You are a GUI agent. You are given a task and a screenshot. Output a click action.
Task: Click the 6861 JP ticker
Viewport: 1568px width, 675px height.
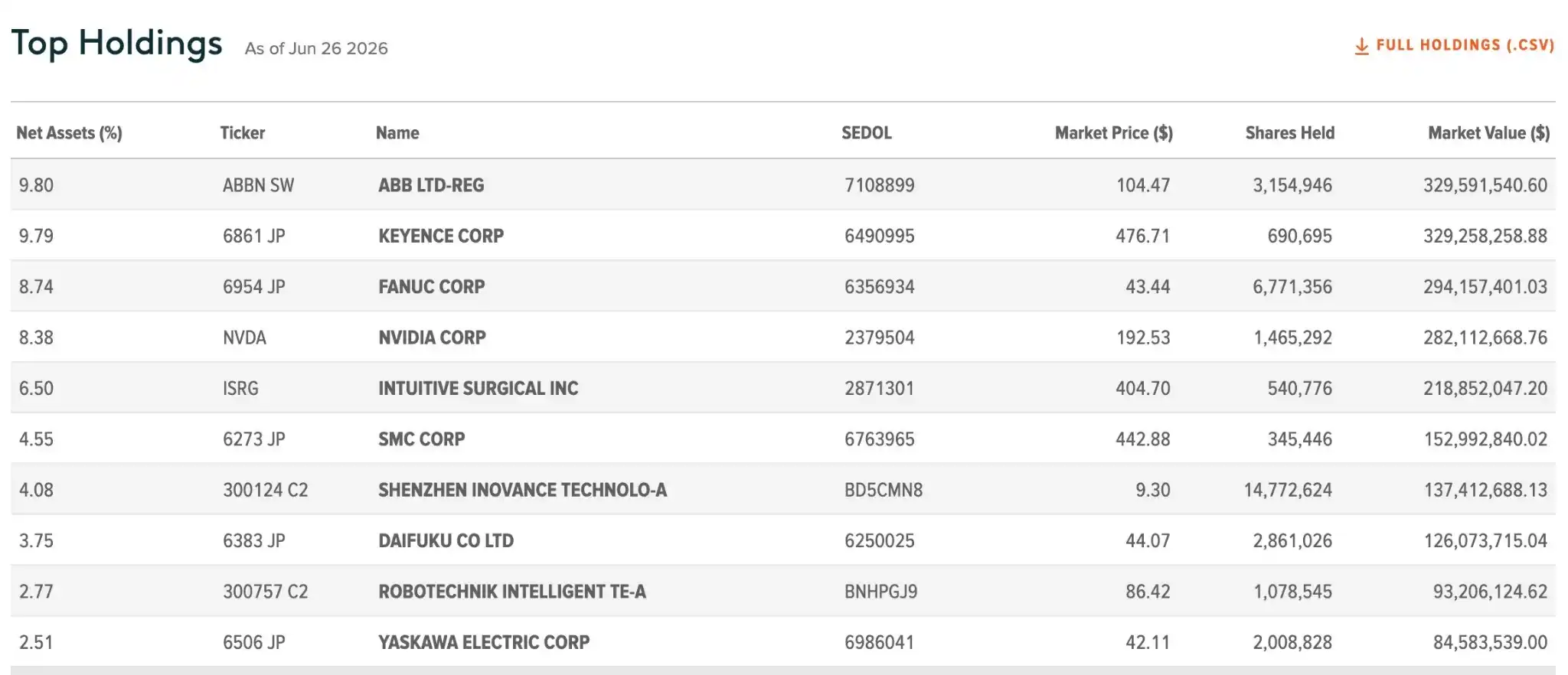(x=254, y=236)
